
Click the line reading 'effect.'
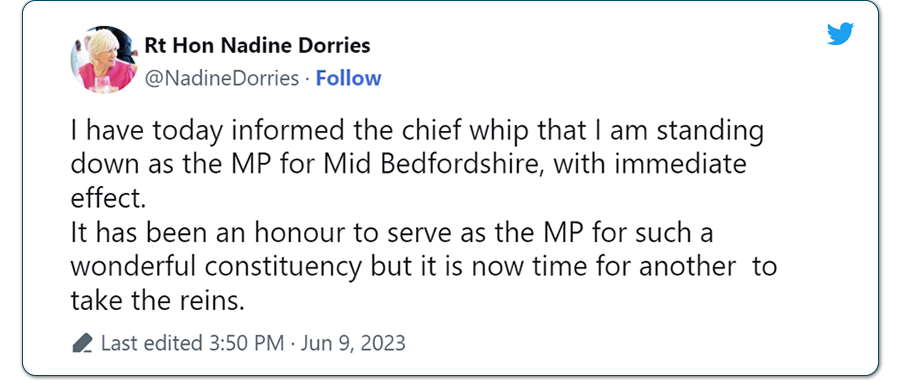point(106,198)
